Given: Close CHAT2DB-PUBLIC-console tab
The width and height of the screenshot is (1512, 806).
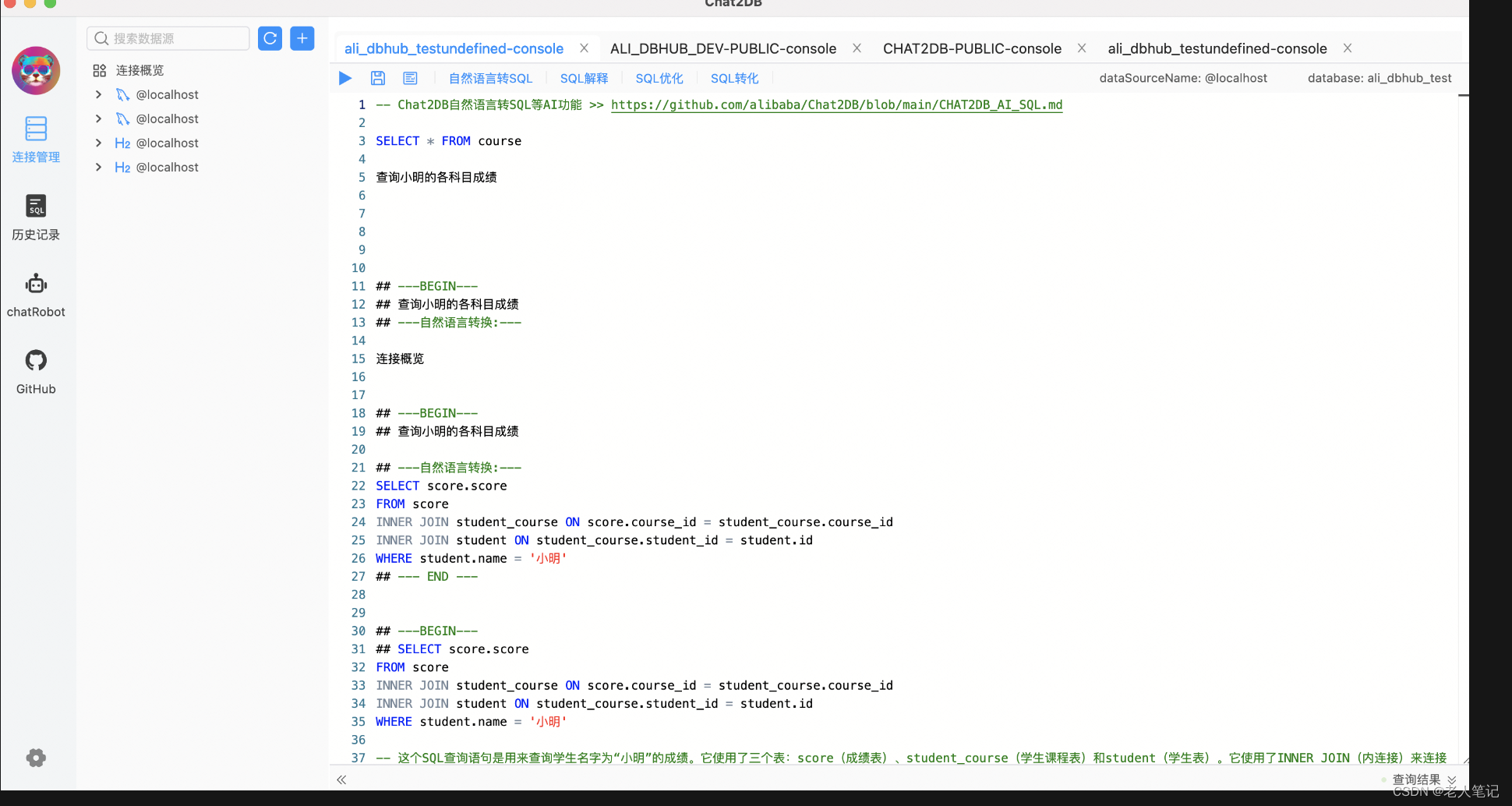Looking at the screenshot, I should coord(1082,48).
